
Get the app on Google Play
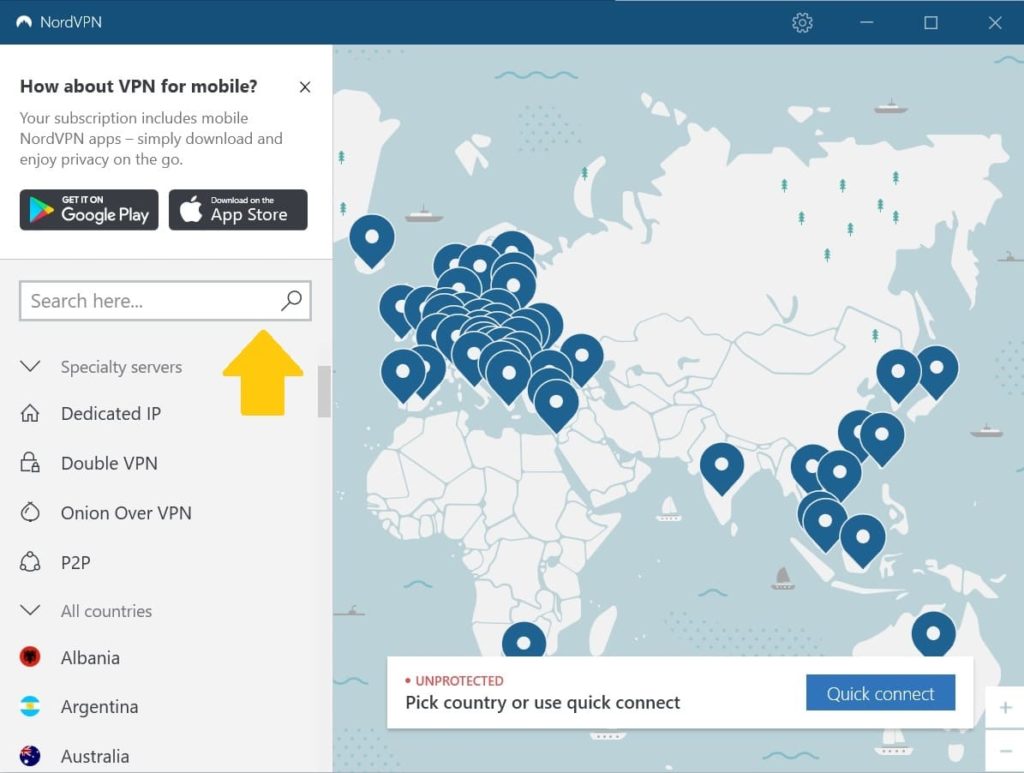(x=89, y=210)
